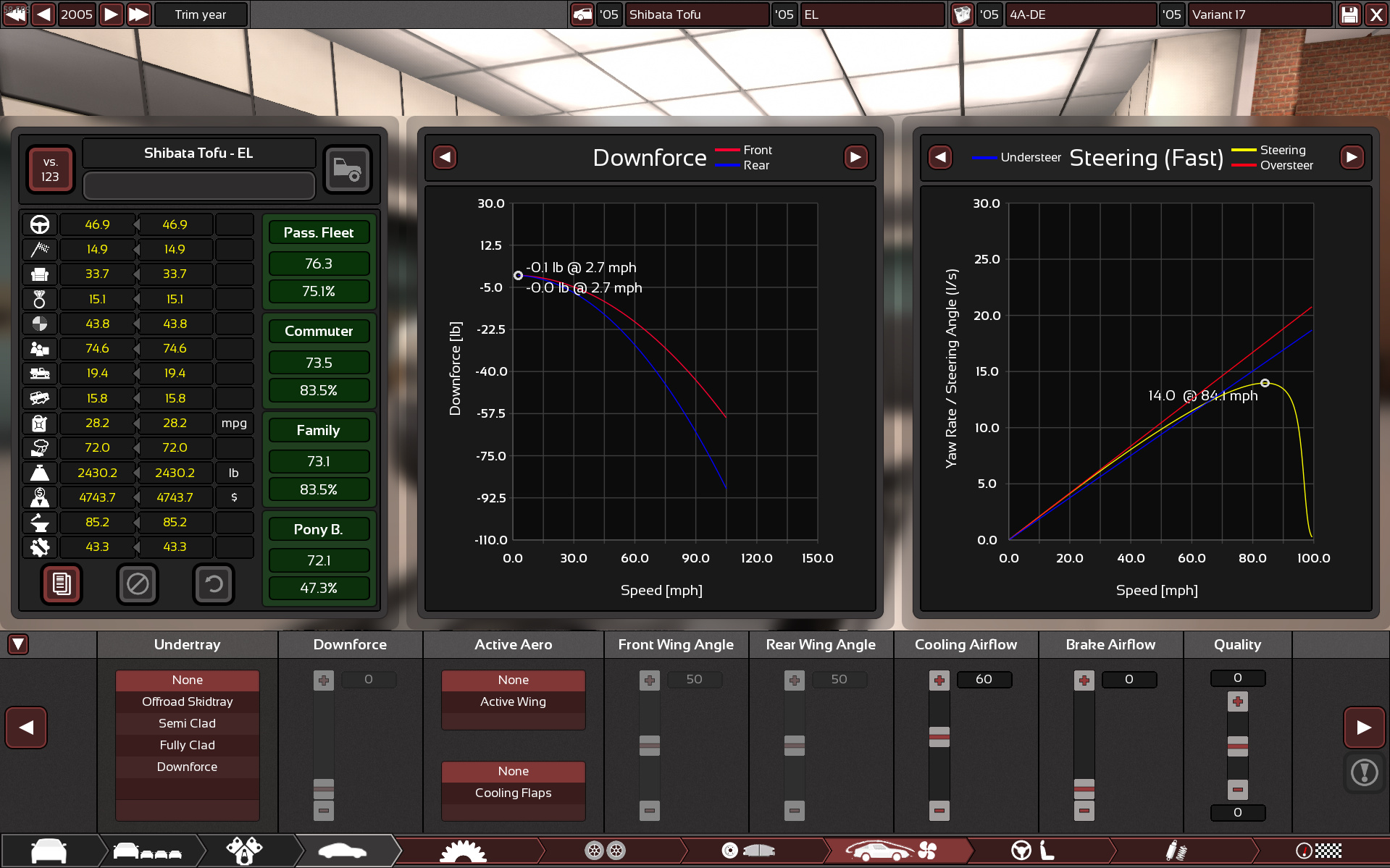This screenshot has width=1390, height=868.
Task: Open the detailed stats report icon
Action: point(62,583)
